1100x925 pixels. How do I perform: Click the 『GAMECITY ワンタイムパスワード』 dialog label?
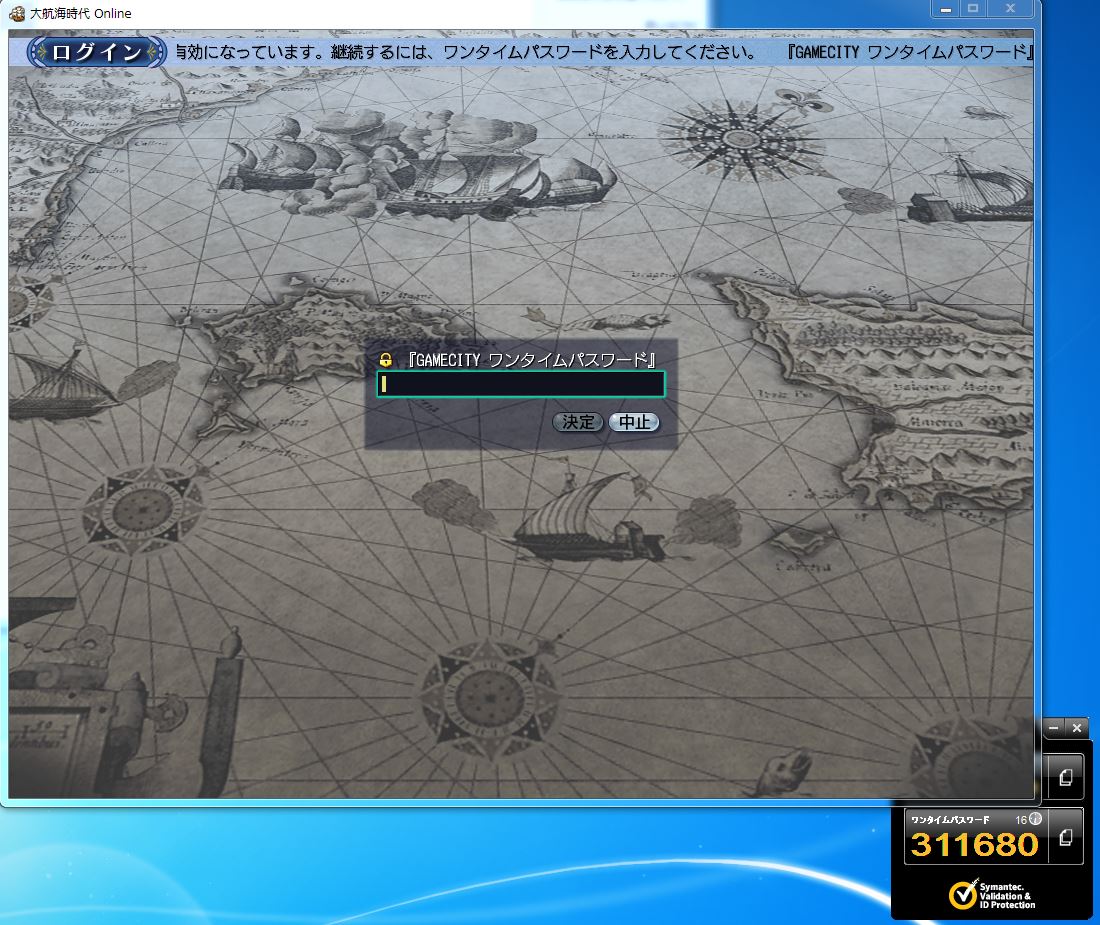(532, 360)
